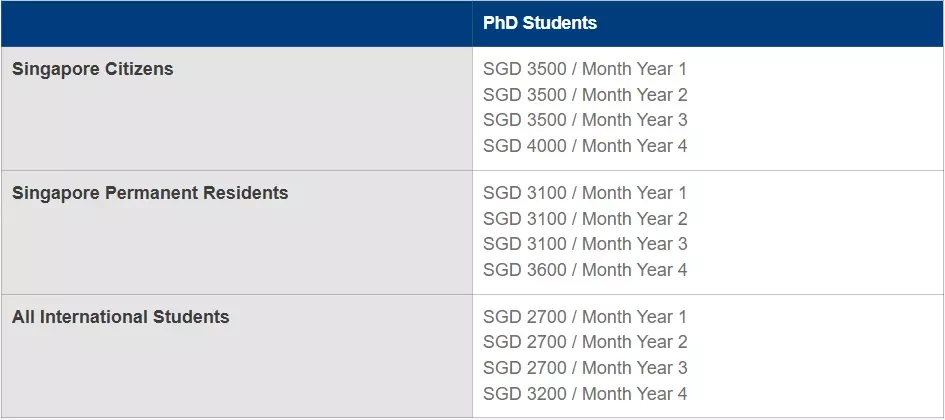Click SGD 3100 / Month Year 1 text
Viewport: 945px width, 420px height.
[585, 193]
